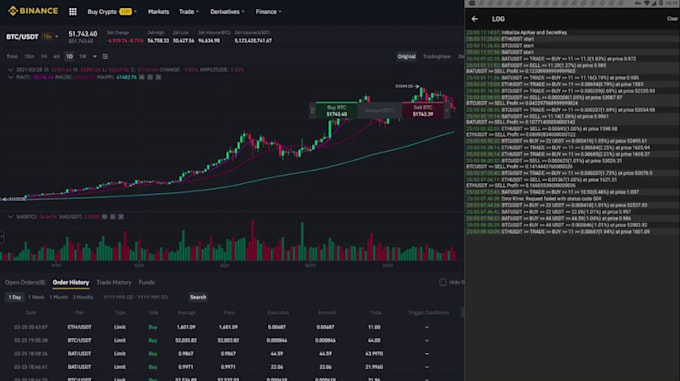Close the Vol(BTC) indicator with X
Screen dimensions: 680x381
[121, 216]
